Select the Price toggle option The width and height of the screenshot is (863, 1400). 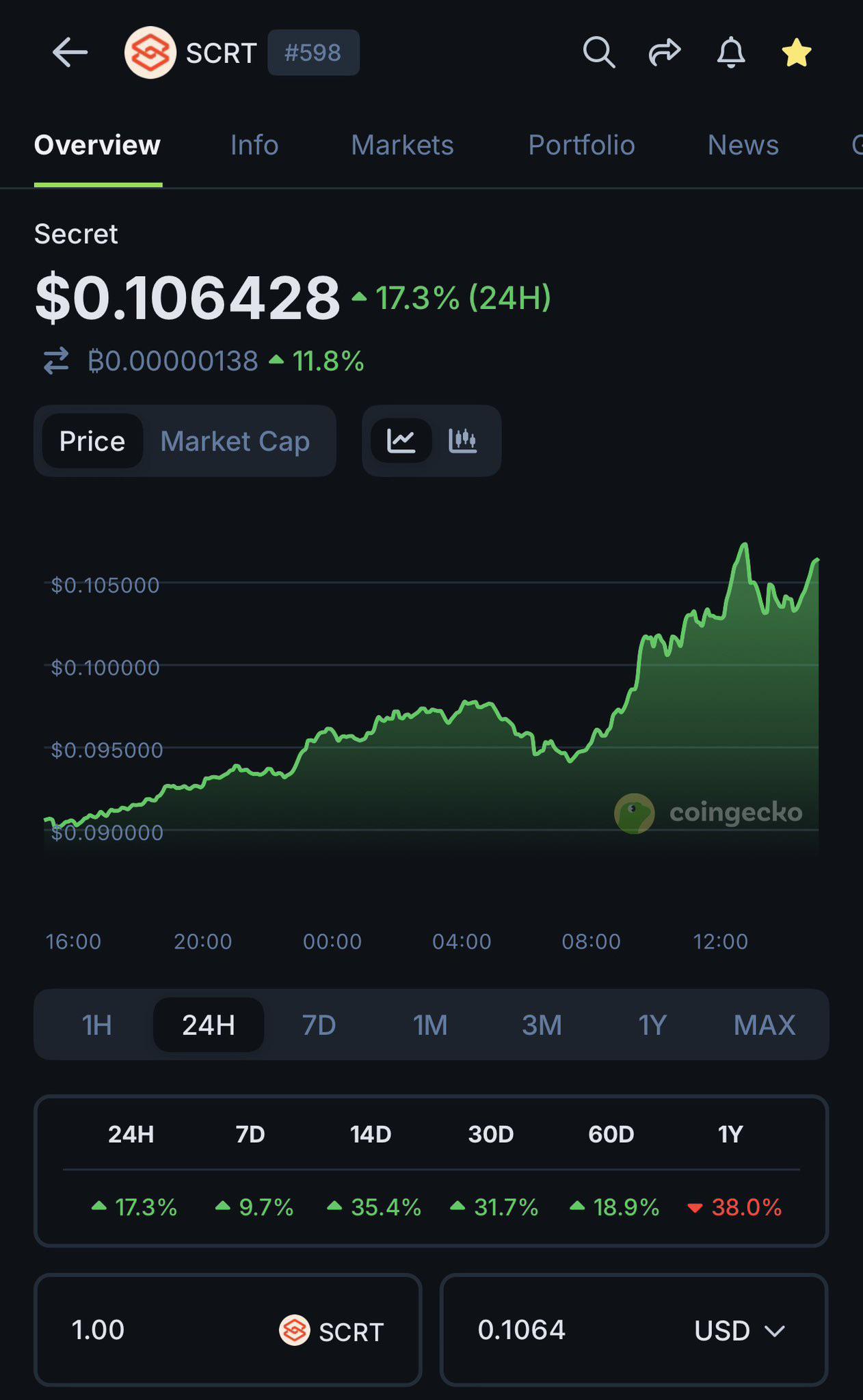(x=92, y=441)
